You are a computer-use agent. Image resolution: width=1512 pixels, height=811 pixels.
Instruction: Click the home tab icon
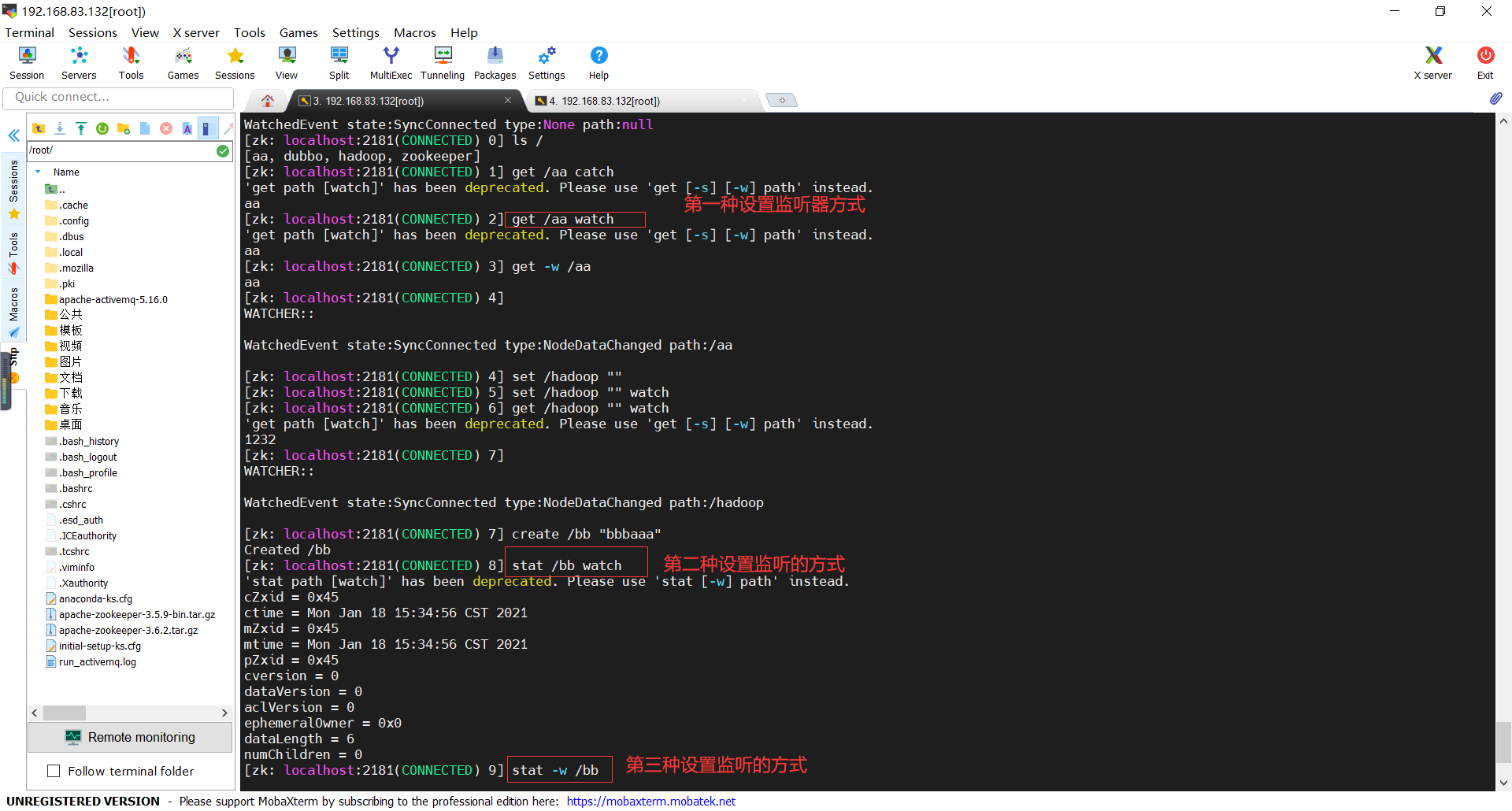[268, 101]
